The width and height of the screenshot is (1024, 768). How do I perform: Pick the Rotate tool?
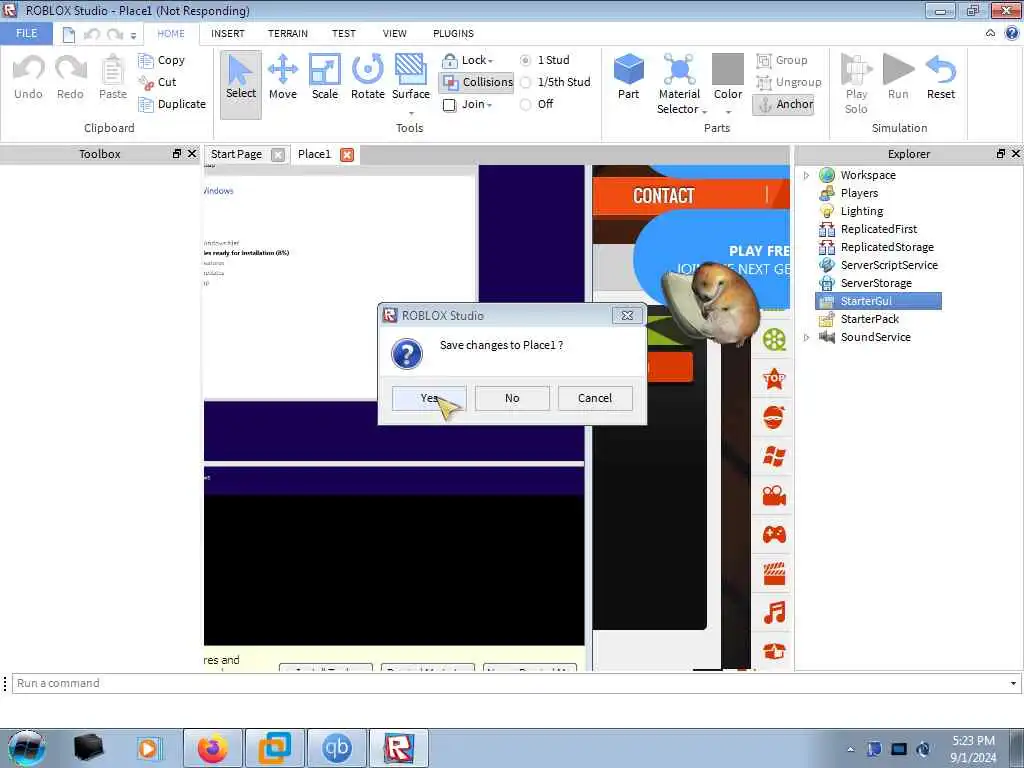[x=368, y=78]
